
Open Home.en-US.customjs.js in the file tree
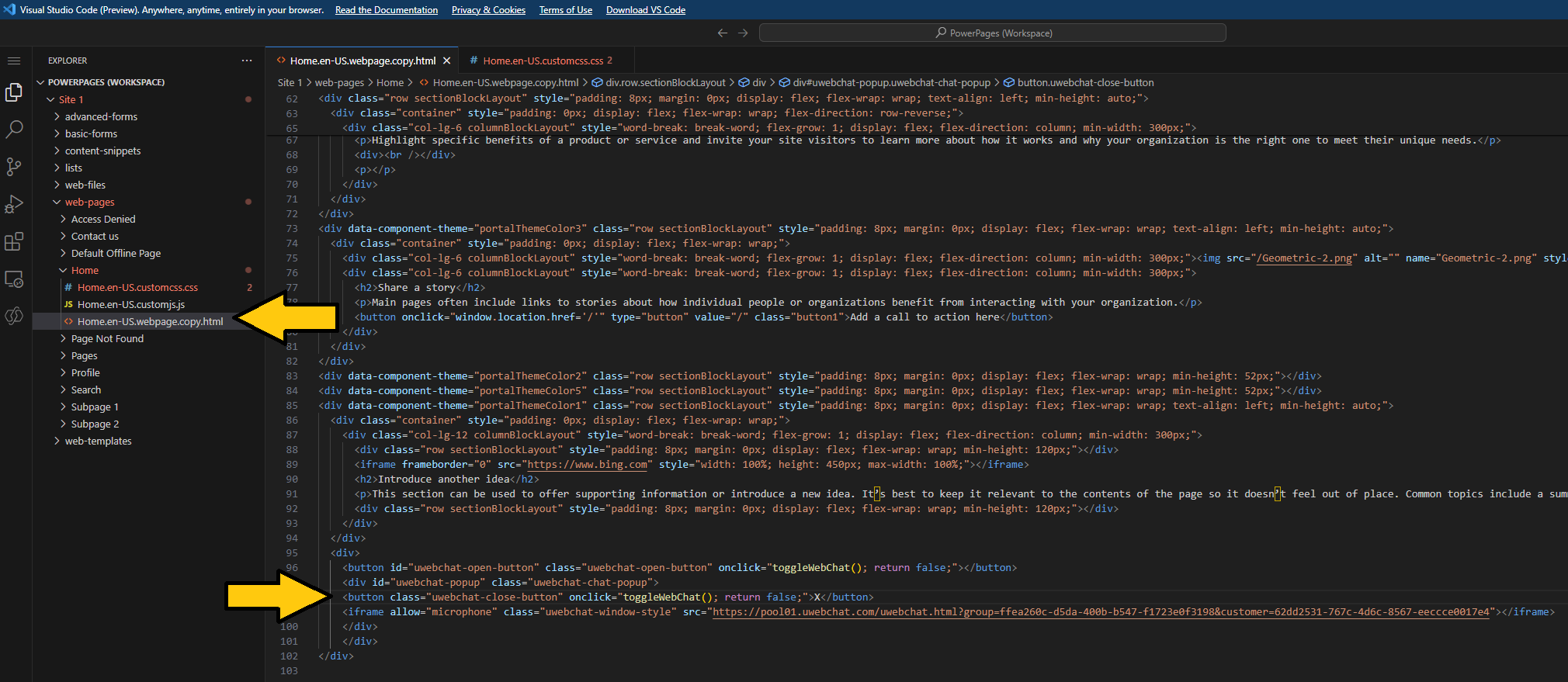coord(131,305)
